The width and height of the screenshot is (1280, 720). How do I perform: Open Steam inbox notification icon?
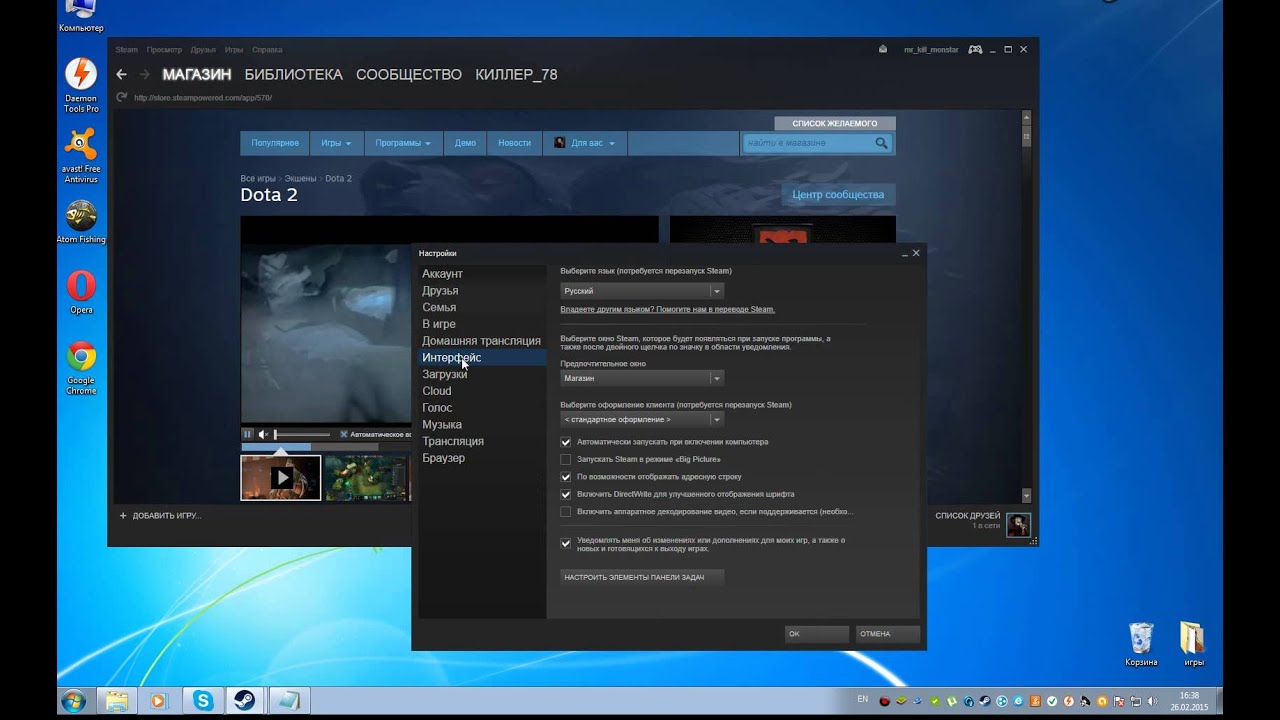882,49
